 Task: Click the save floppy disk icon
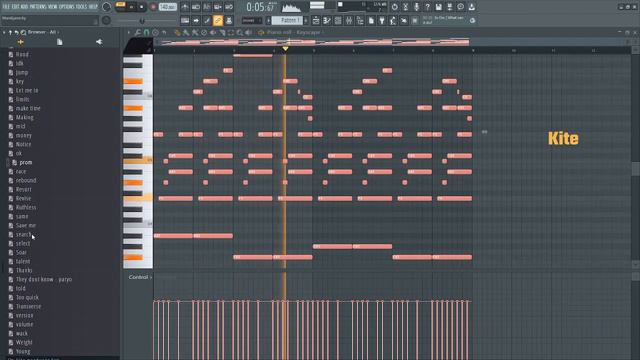438,7
